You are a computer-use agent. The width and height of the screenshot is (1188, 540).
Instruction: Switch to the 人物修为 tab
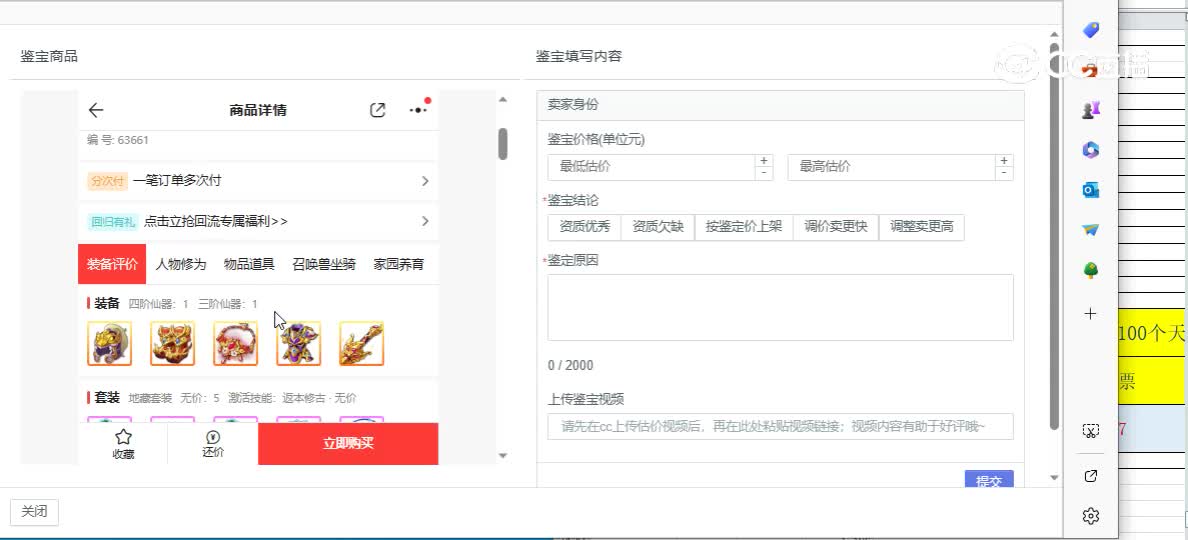(x=181, y=264)
